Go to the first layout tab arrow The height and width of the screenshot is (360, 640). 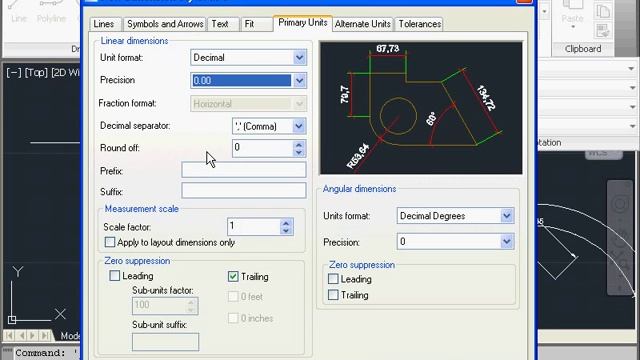coord(9,336)
